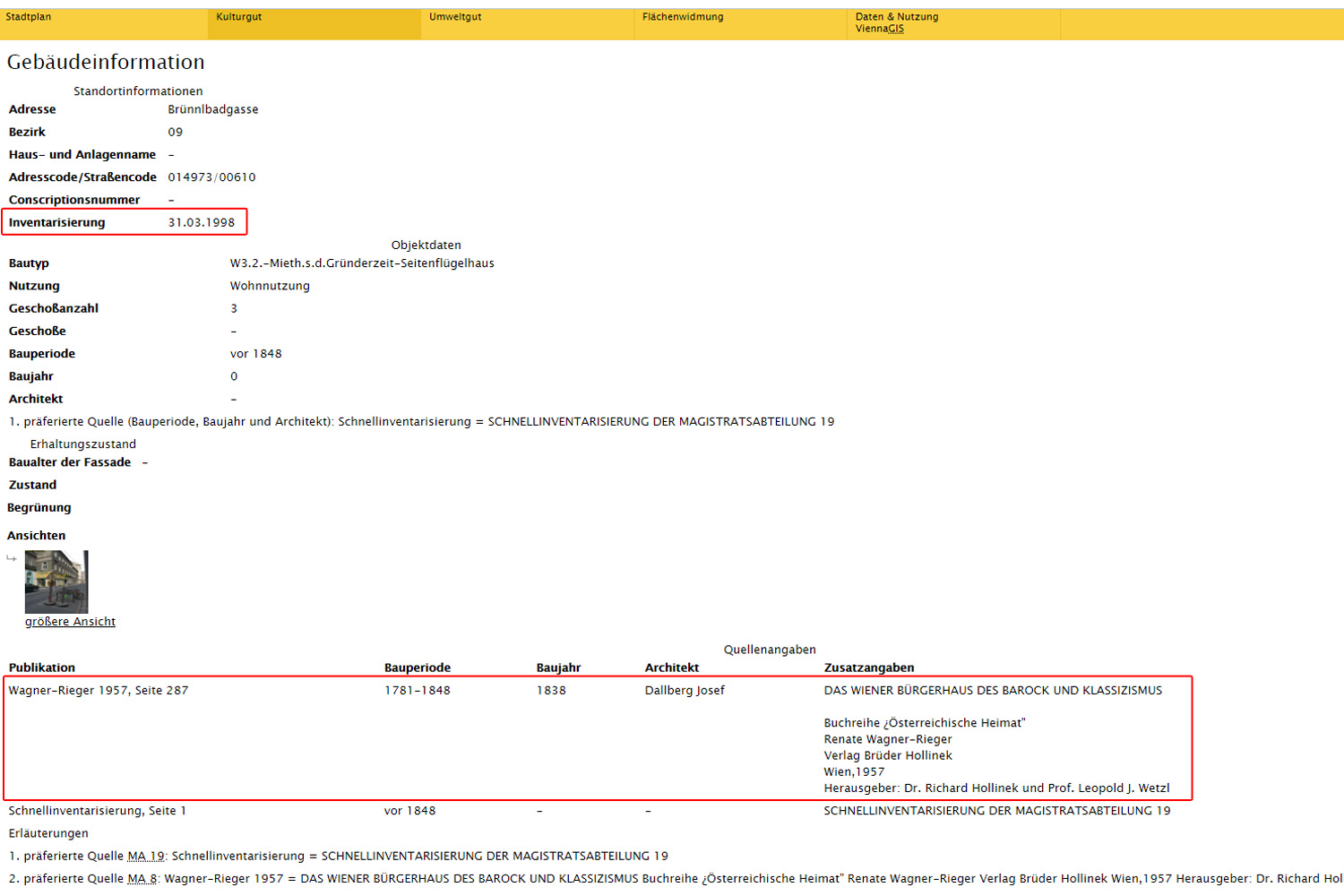The height and width of the screenshot is (896, 1344).
Task: Select the code 014973/00610
Action: [x=211, y=177]
